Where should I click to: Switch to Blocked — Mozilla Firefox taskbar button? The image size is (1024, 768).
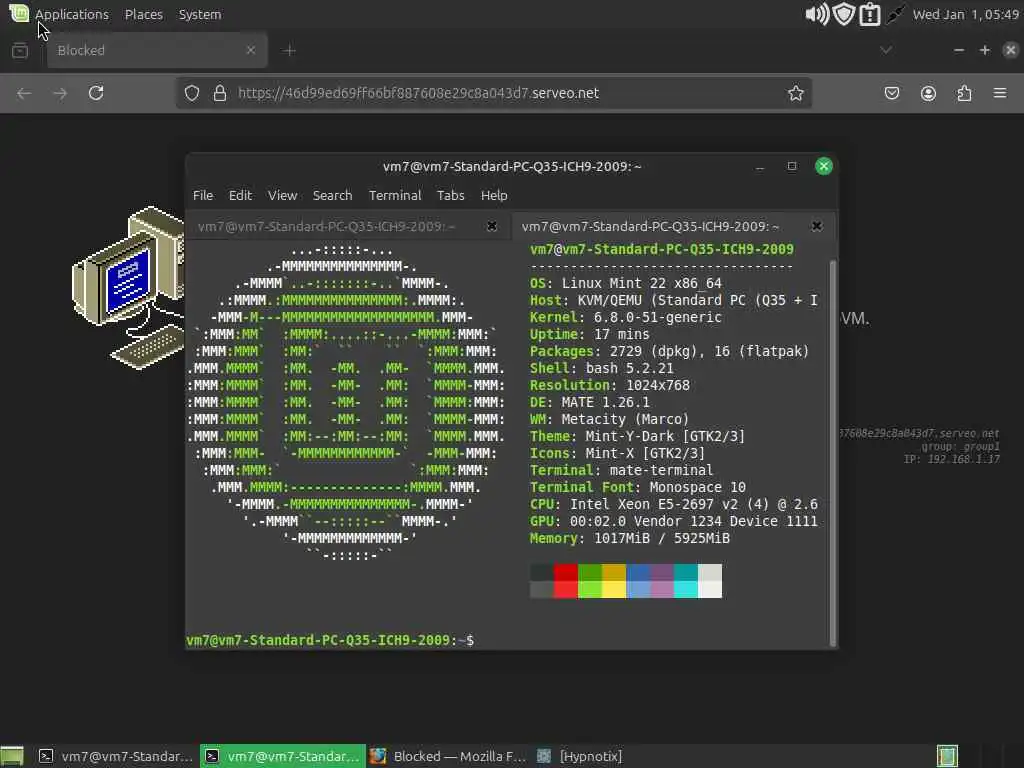449,756
